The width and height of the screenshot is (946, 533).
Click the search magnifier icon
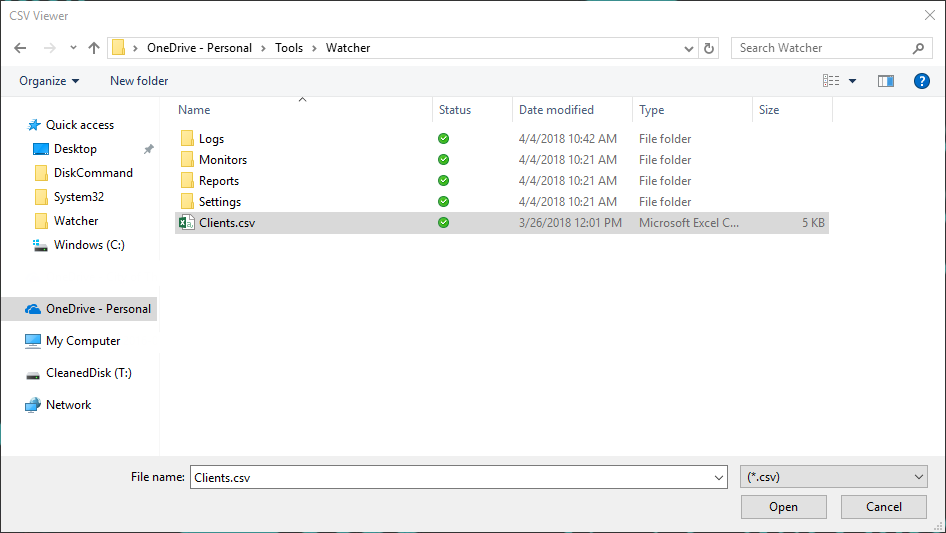918,48
